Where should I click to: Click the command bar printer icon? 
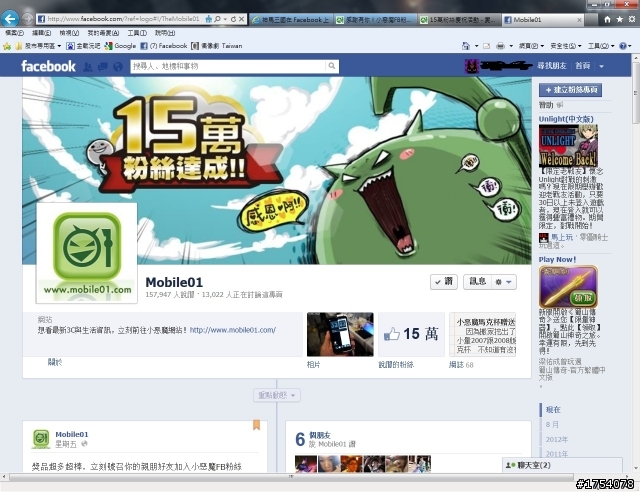coord(500,46)
